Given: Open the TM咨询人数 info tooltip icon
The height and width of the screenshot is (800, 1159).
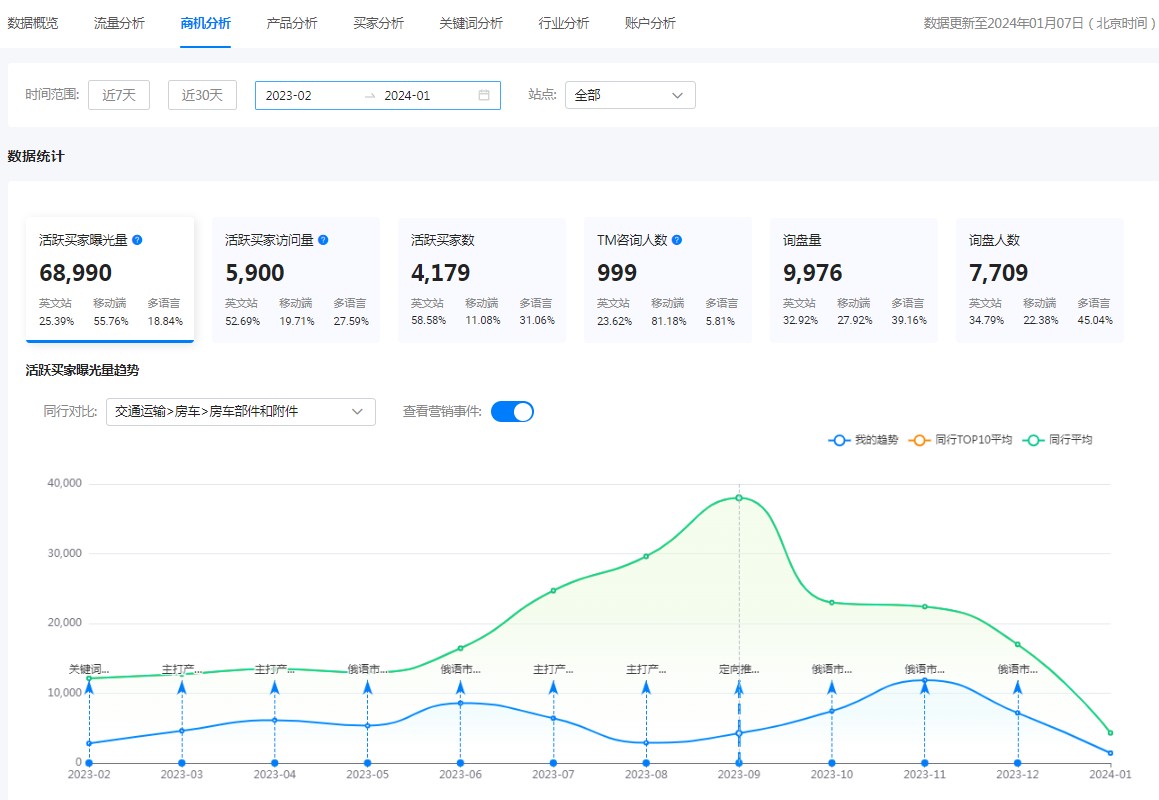Looking at the screenshot, I should pyautogui.click(x=678, y=240).
